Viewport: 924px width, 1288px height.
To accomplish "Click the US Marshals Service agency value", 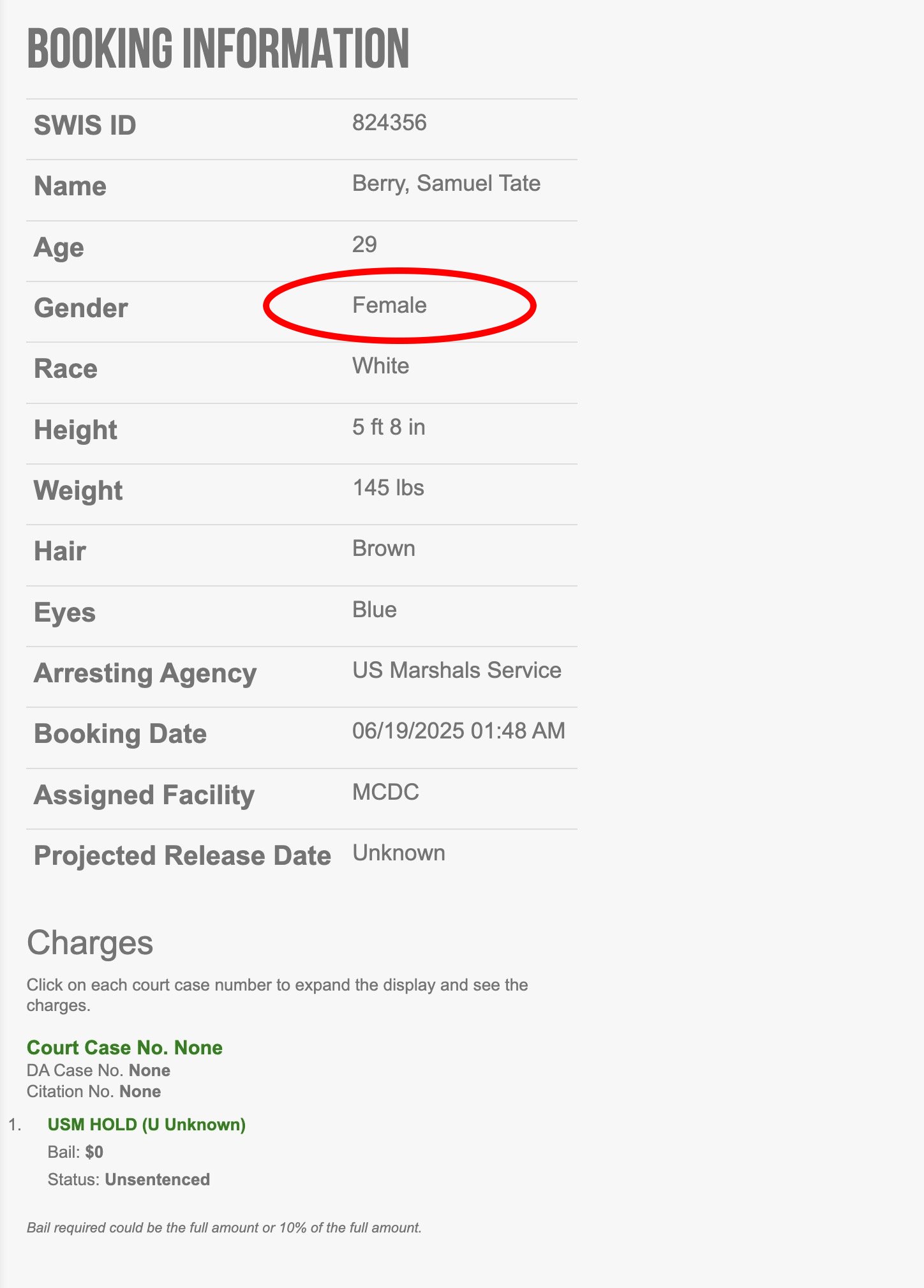I will point(456,670).
